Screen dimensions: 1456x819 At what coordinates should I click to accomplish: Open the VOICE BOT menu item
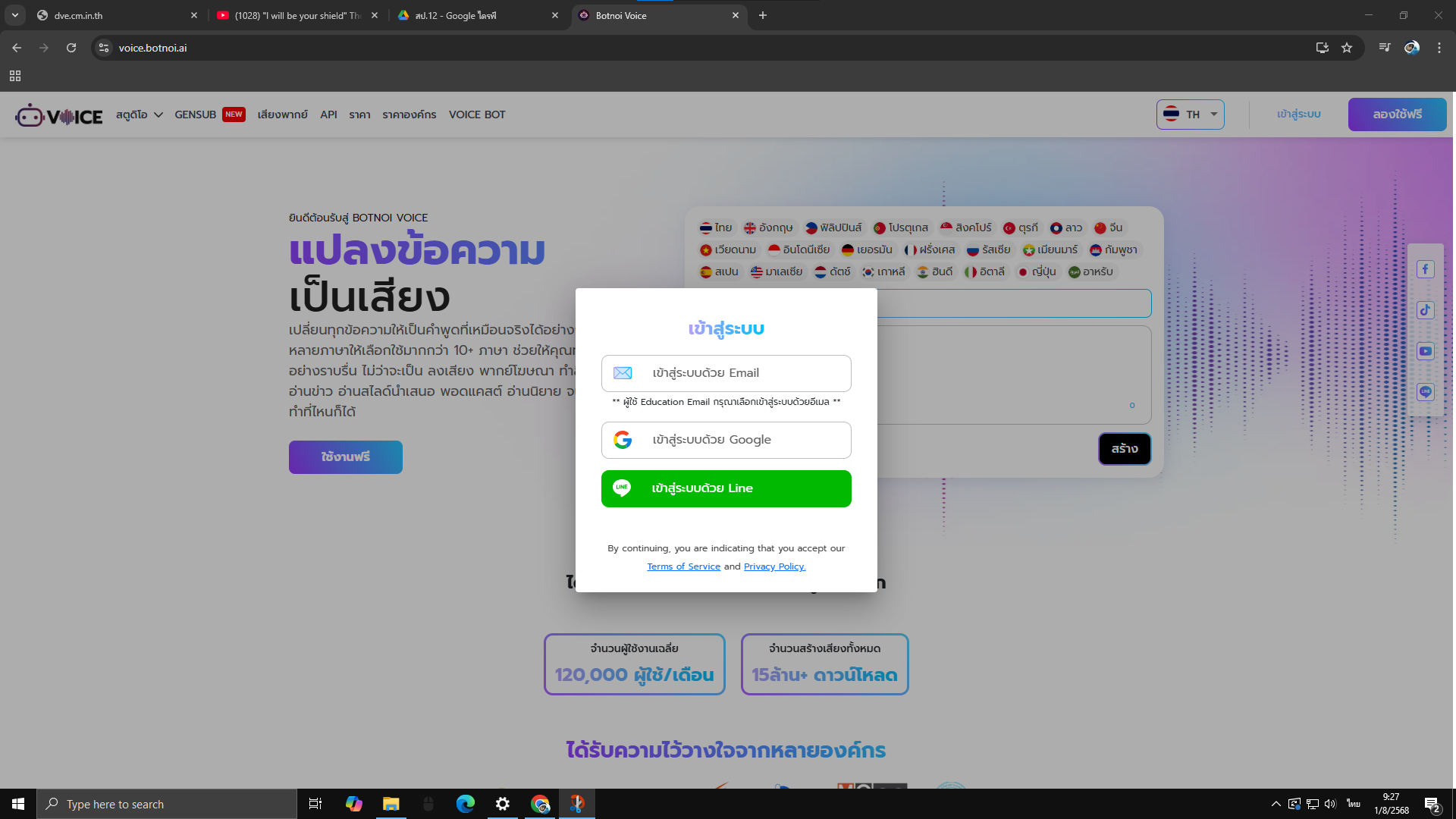(477, 115)
